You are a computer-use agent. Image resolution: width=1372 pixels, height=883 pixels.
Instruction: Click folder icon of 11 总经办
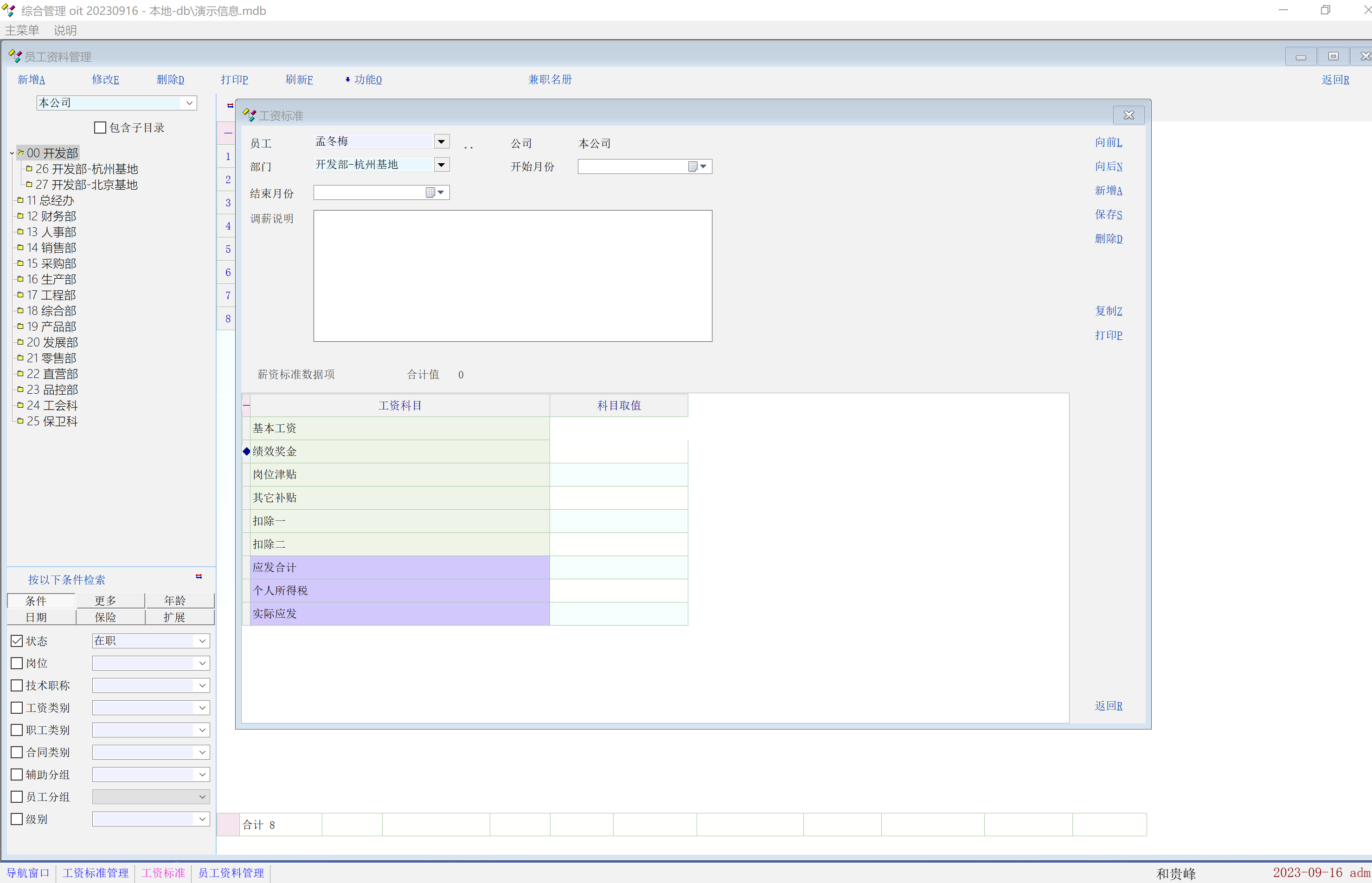[x=20, y=200]
